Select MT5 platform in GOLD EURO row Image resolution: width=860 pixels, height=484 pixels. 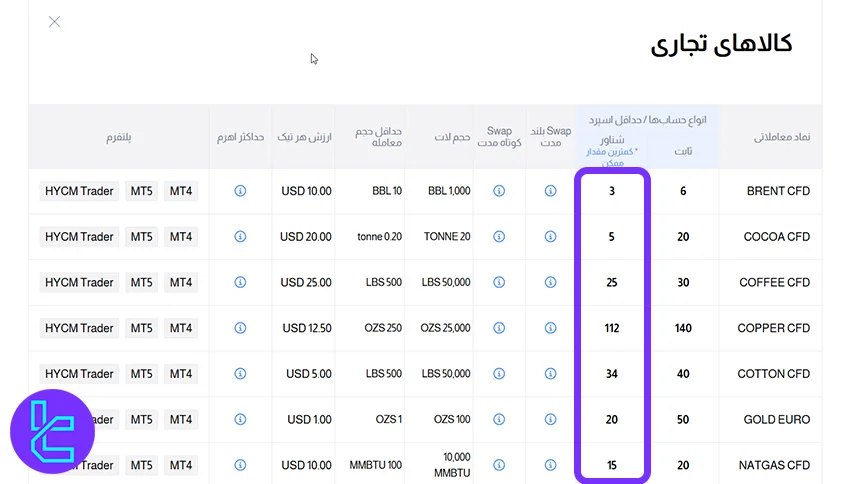pos(142,419)
